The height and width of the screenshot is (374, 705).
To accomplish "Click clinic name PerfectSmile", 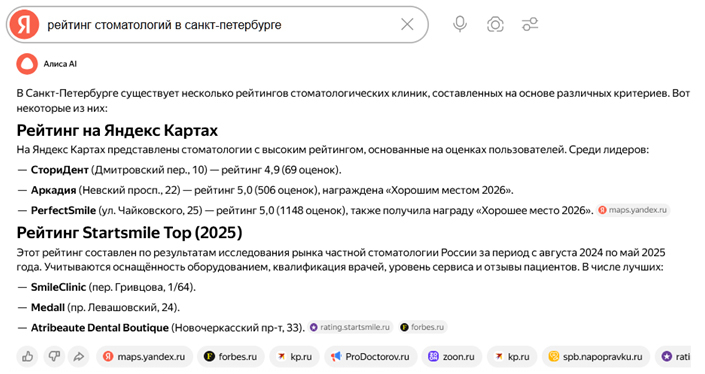I will pos(63,210).
